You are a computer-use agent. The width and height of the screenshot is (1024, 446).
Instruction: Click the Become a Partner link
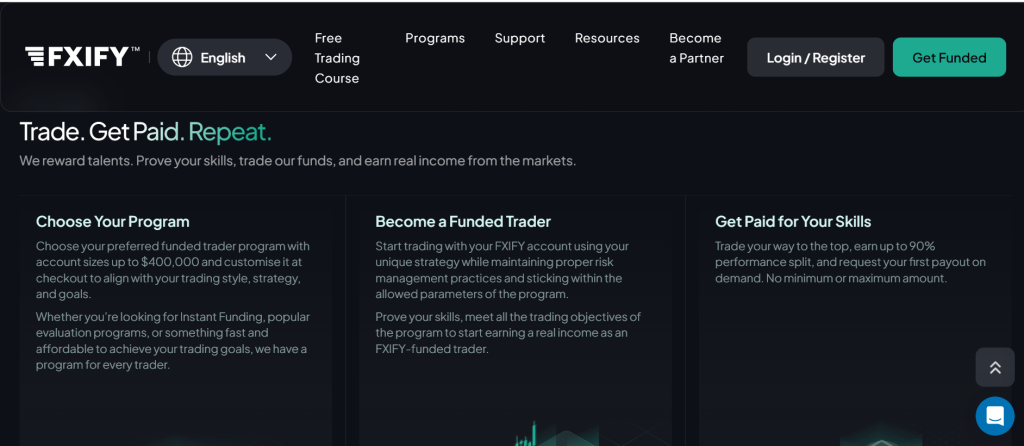pyautogui.click(x=696, y=48)
